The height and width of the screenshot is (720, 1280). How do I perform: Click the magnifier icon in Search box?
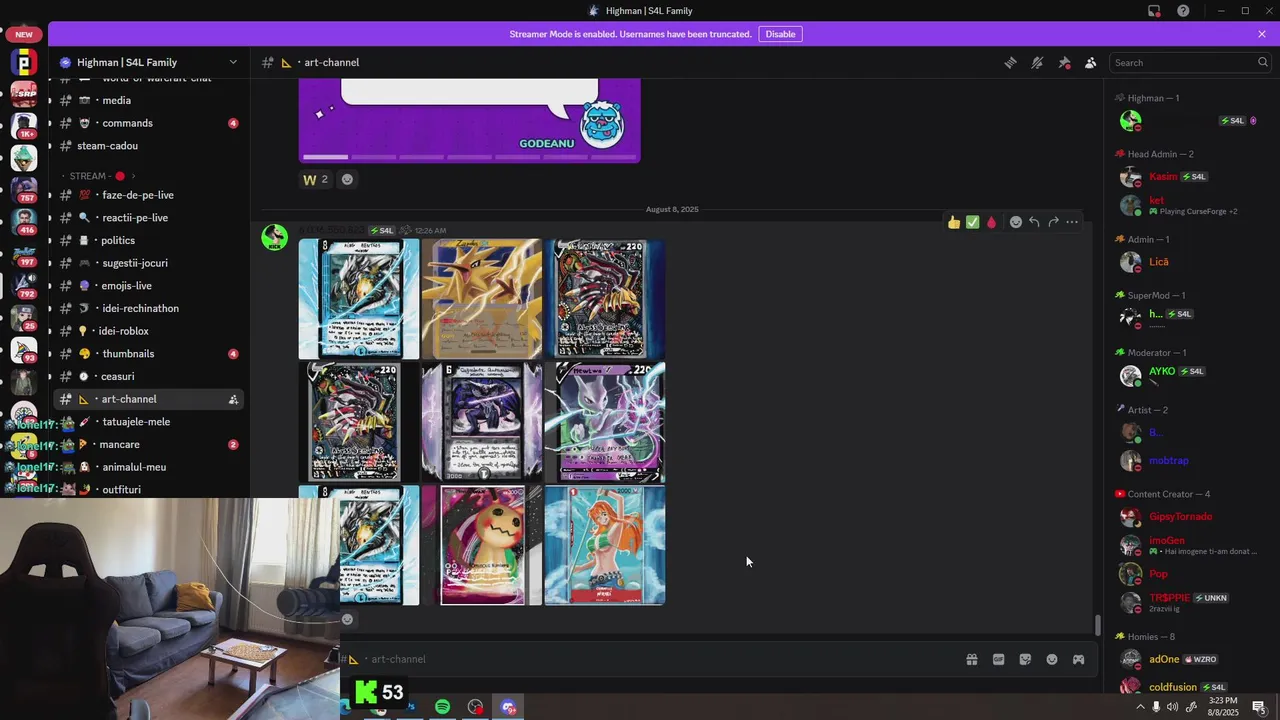(x=1263, y=62)
